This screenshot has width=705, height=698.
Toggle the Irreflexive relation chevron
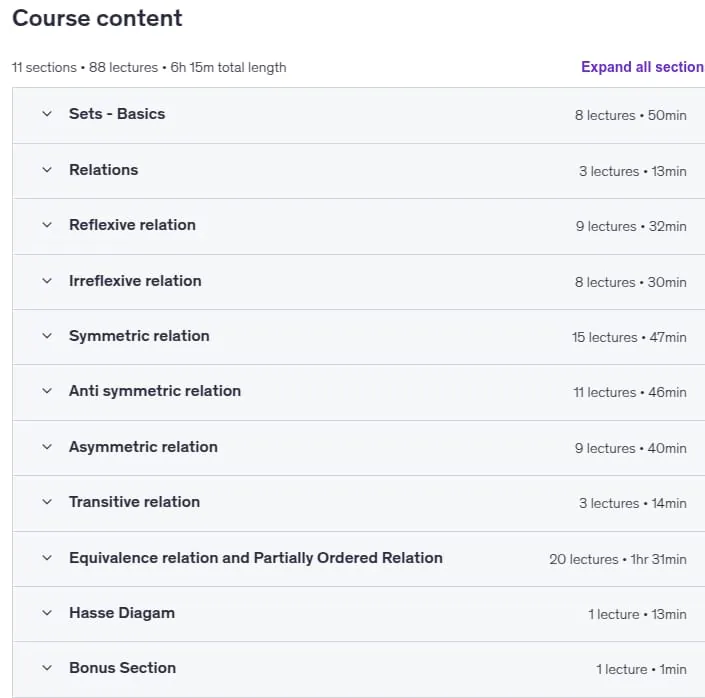coord(47,281)
